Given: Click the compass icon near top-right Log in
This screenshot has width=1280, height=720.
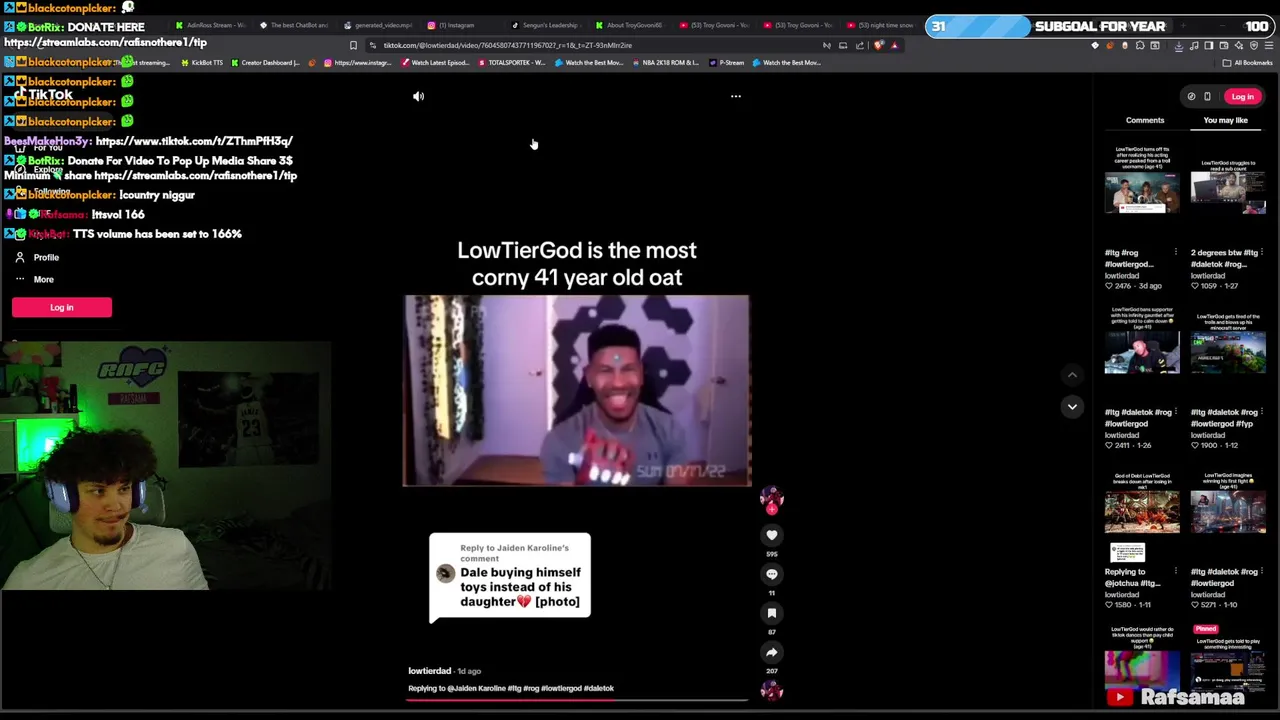Looking at the screenshot, I should (1191, 97).
